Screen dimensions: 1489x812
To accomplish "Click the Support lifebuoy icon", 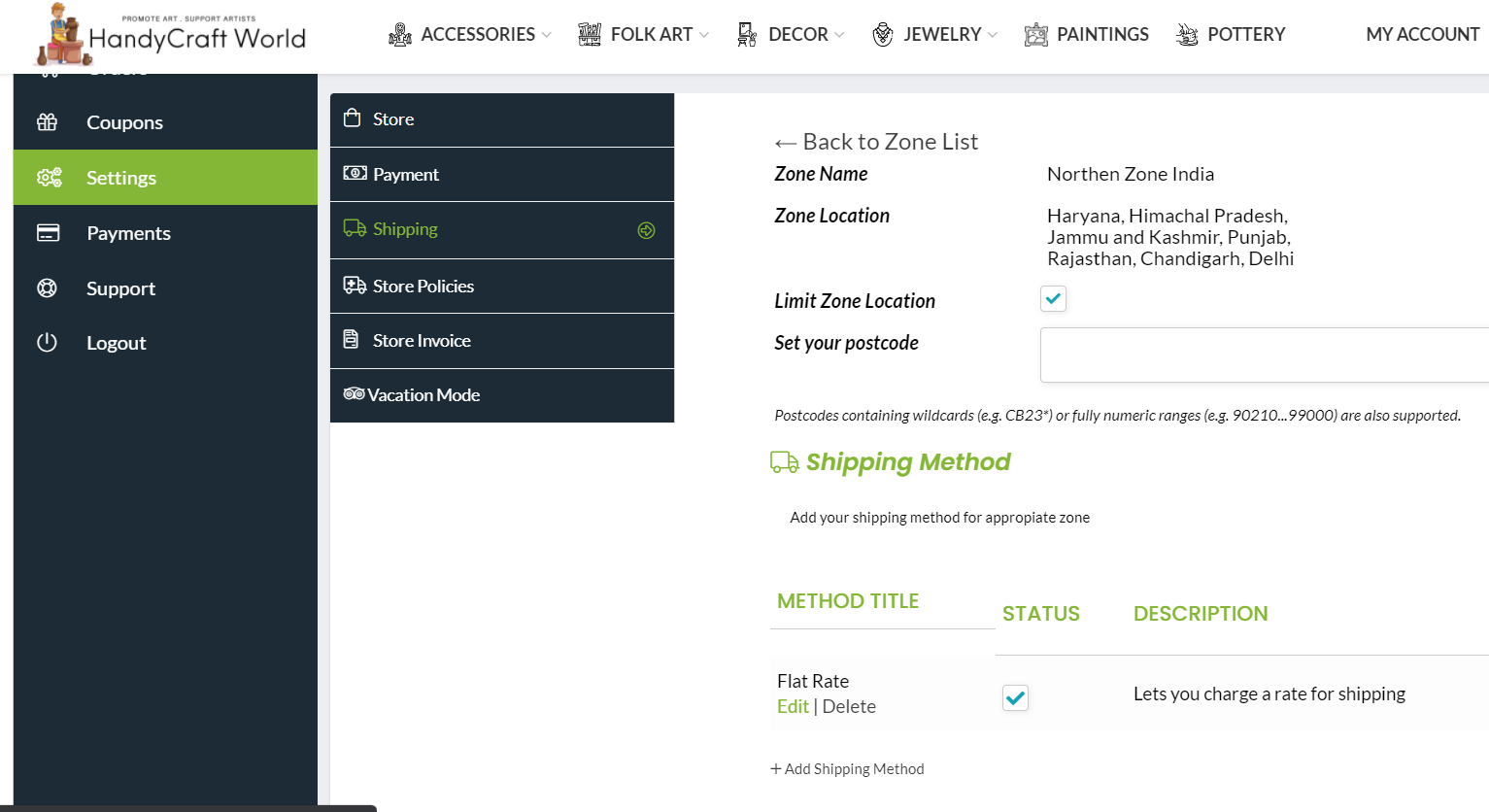I will click(47, 288).
